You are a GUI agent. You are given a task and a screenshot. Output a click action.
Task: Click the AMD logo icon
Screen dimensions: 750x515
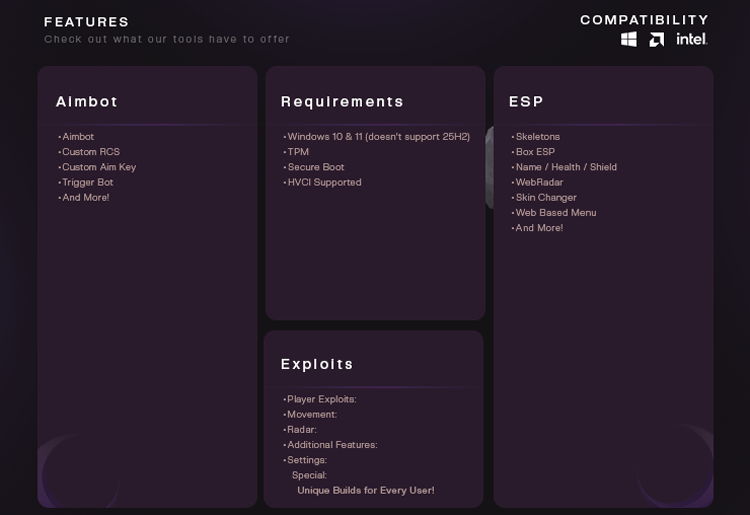(x=656, y=40)
